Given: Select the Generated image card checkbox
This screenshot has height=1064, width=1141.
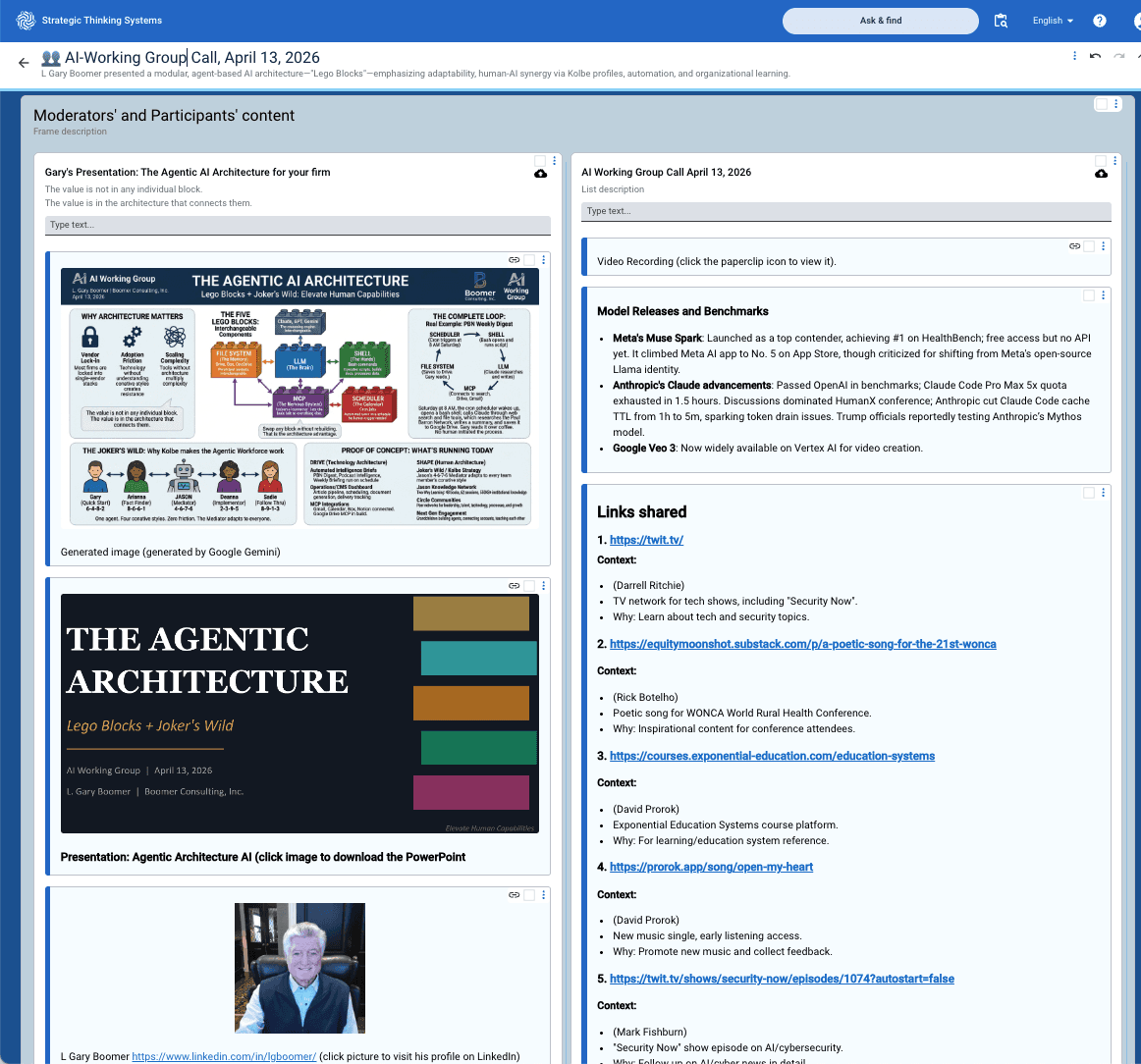Looking at the screenshot, I should pyautogui.click(x=529, y=260).
